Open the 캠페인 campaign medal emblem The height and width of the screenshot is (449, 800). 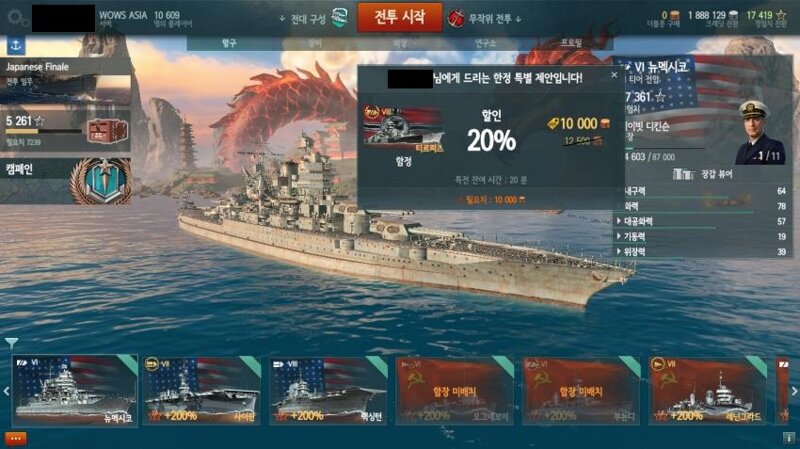102,182
